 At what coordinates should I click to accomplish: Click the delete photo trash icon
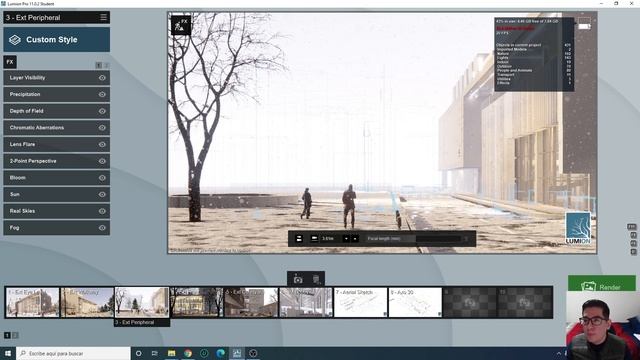pyautogui.click(x=316, y=279)
